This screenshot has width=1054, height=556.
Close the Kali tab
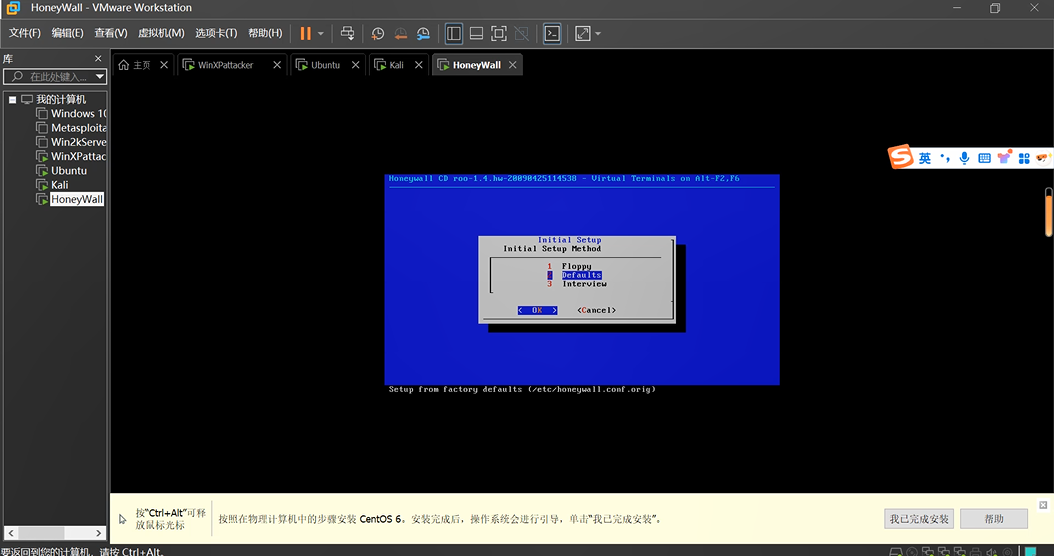click(x=419, y=65)
